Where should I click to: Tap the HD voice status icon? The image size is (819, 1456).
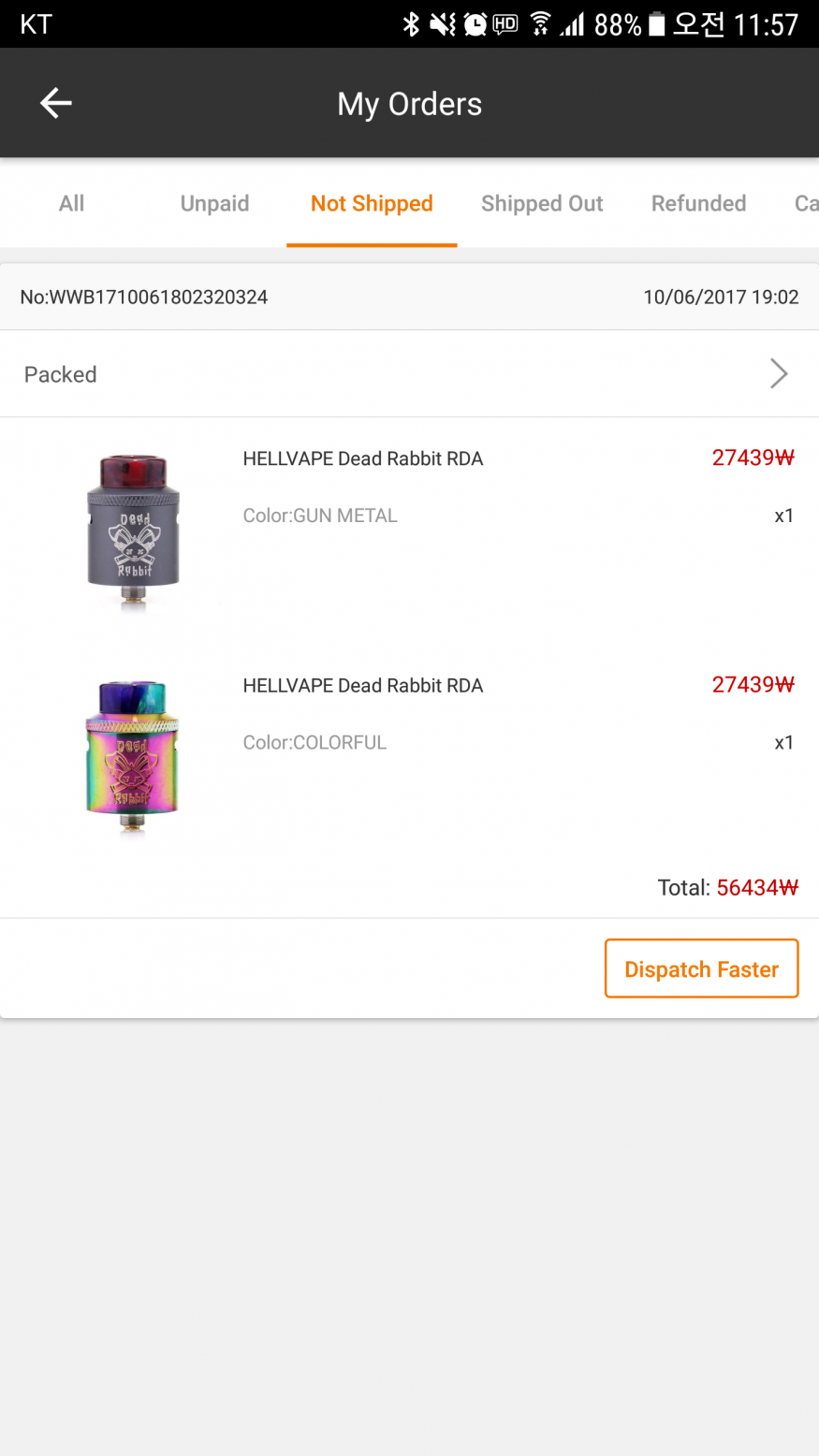[505, 24]
